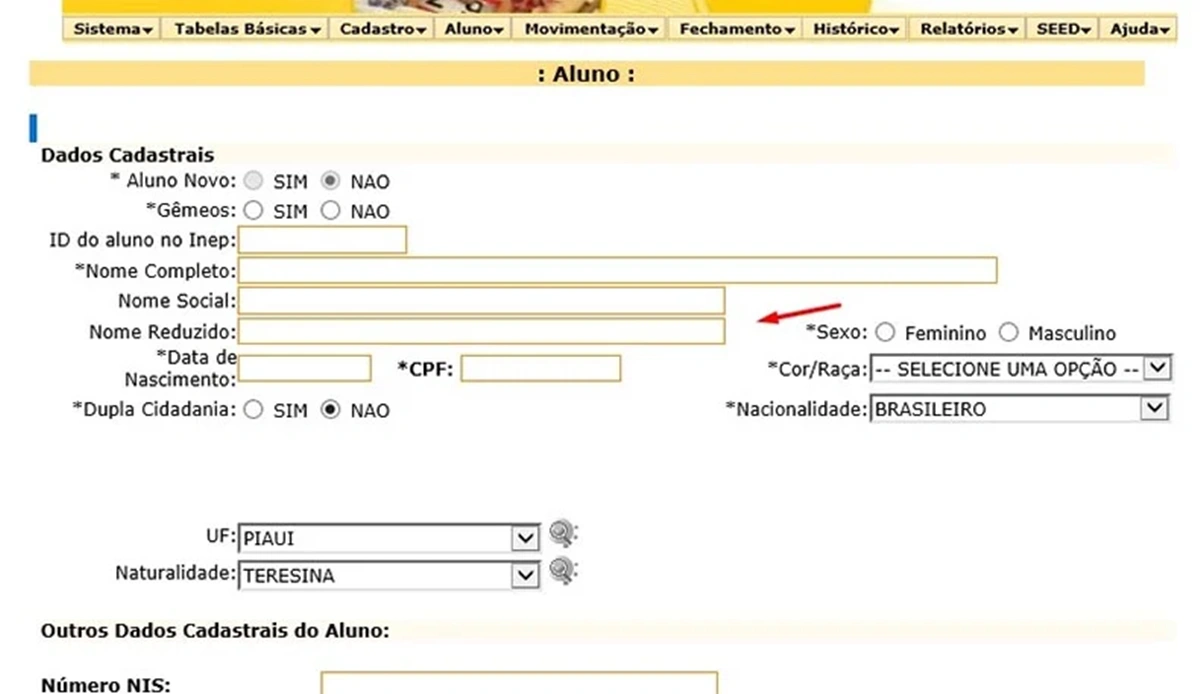Expand the Naturalidade dropdown showing TERESINA
Image resolution: width=1200 pixels, height=694 pixels.
(389, 576)
